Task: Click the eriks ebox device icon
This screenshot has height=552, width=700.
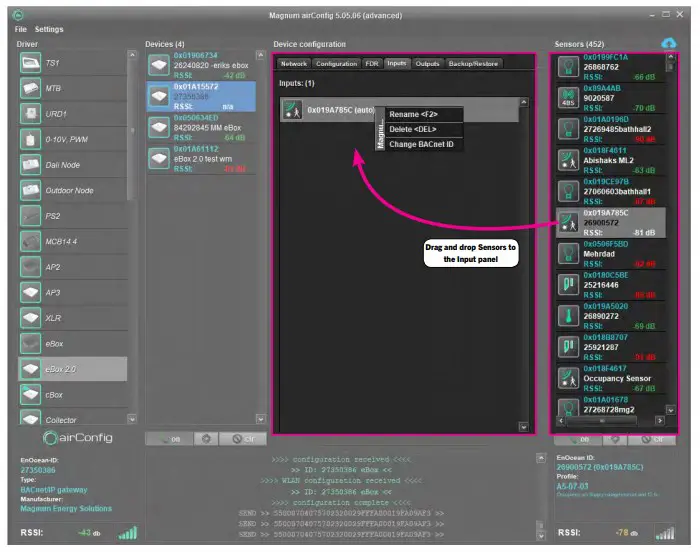Action: (158, 65)
